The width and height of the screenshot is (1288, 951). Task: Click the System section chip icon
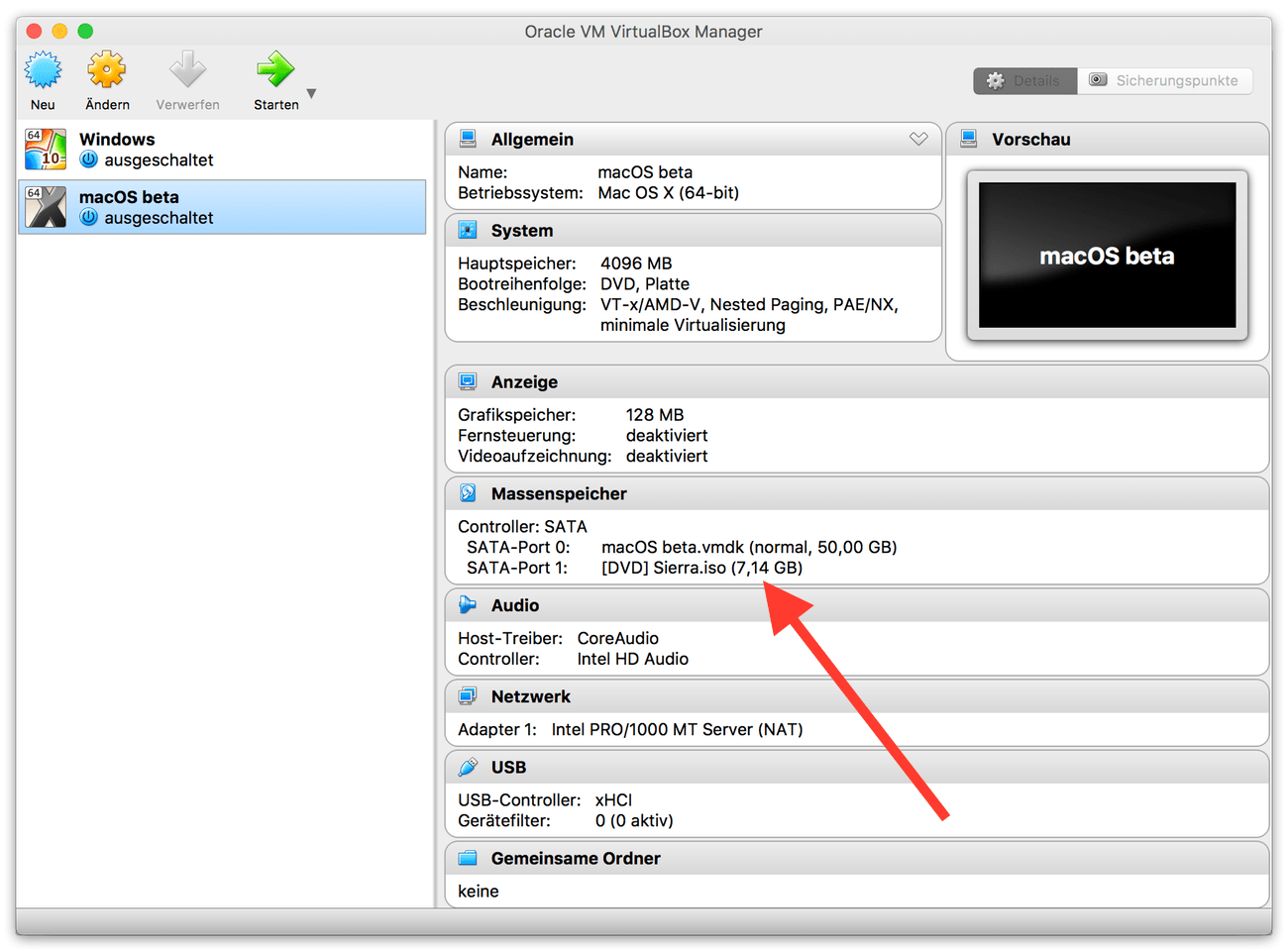468,230
